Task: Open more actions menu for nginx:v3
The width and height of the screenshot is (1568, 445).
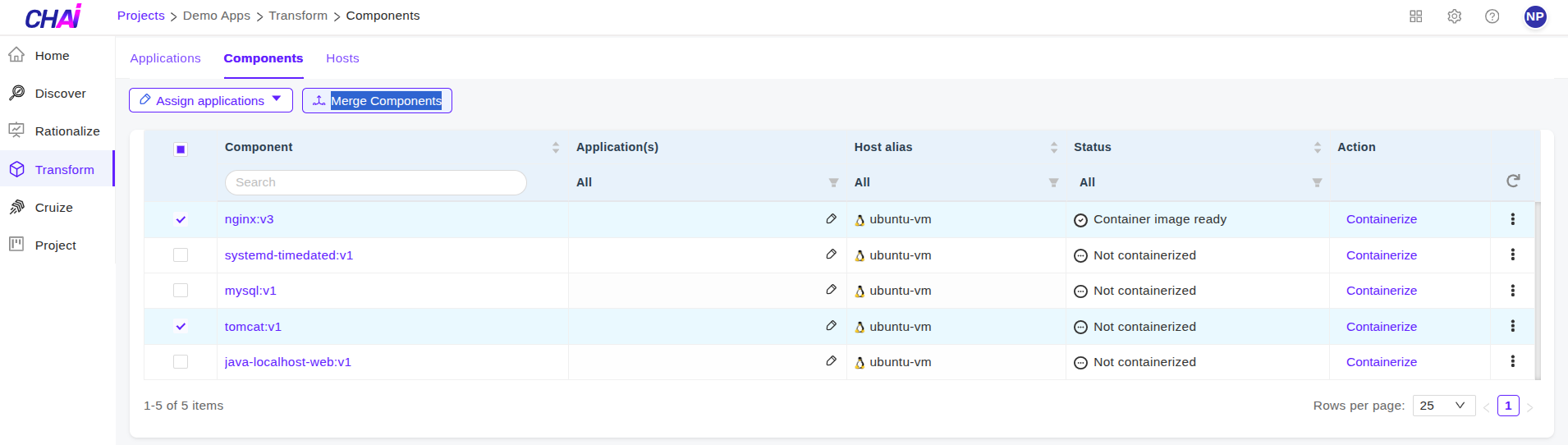Action: [x=1513, y=219]
